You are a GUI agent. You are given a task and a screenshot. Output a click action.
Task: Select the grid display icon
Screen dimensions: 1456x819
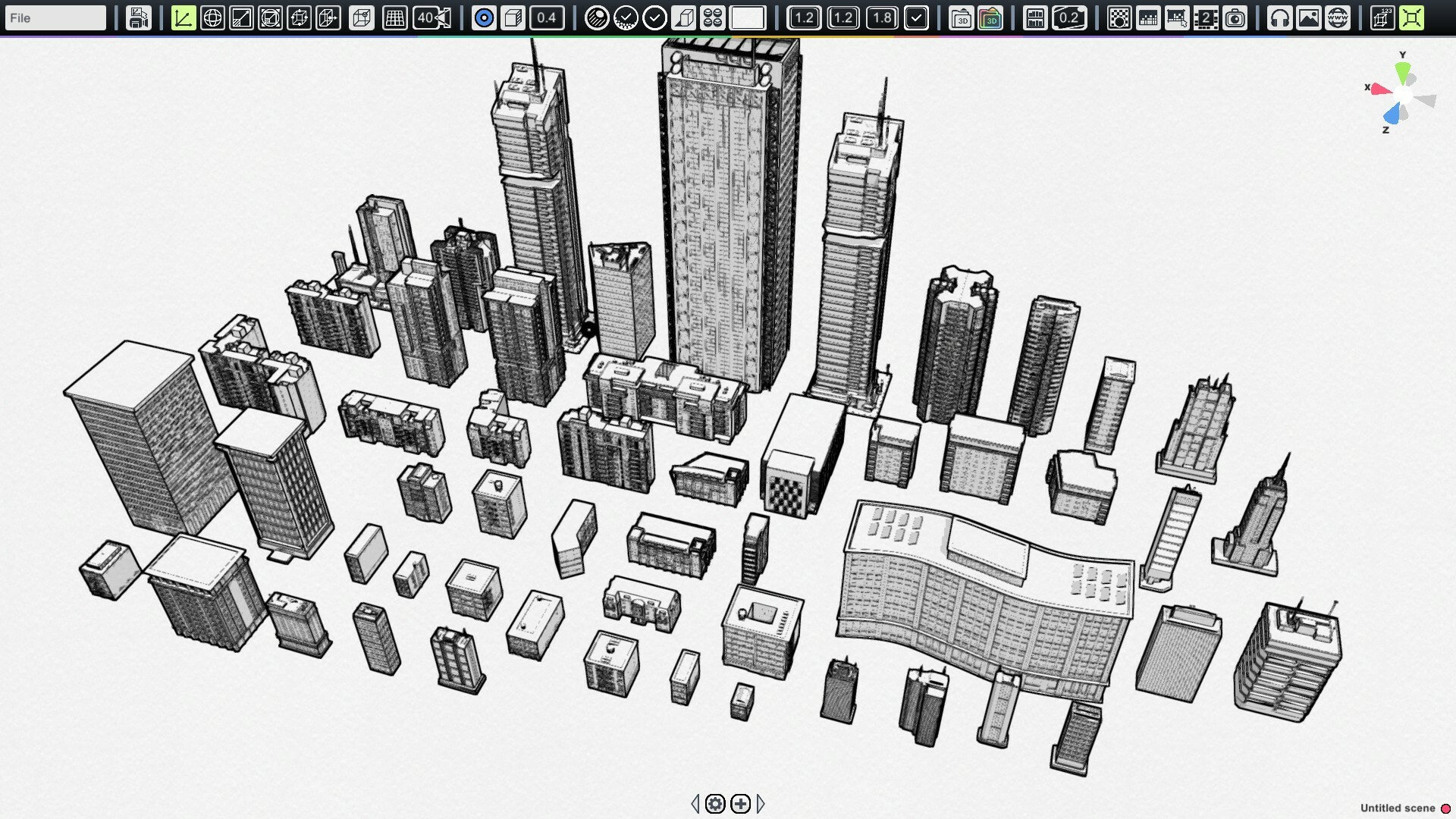pyautogui.click(x=394, y=17)
